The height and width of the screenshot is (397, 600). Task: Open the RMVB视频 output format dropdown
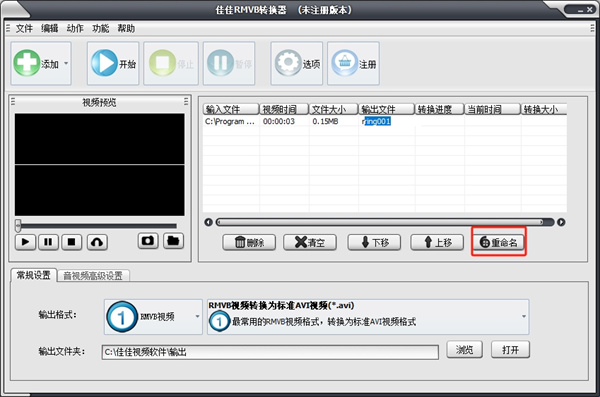153,317
